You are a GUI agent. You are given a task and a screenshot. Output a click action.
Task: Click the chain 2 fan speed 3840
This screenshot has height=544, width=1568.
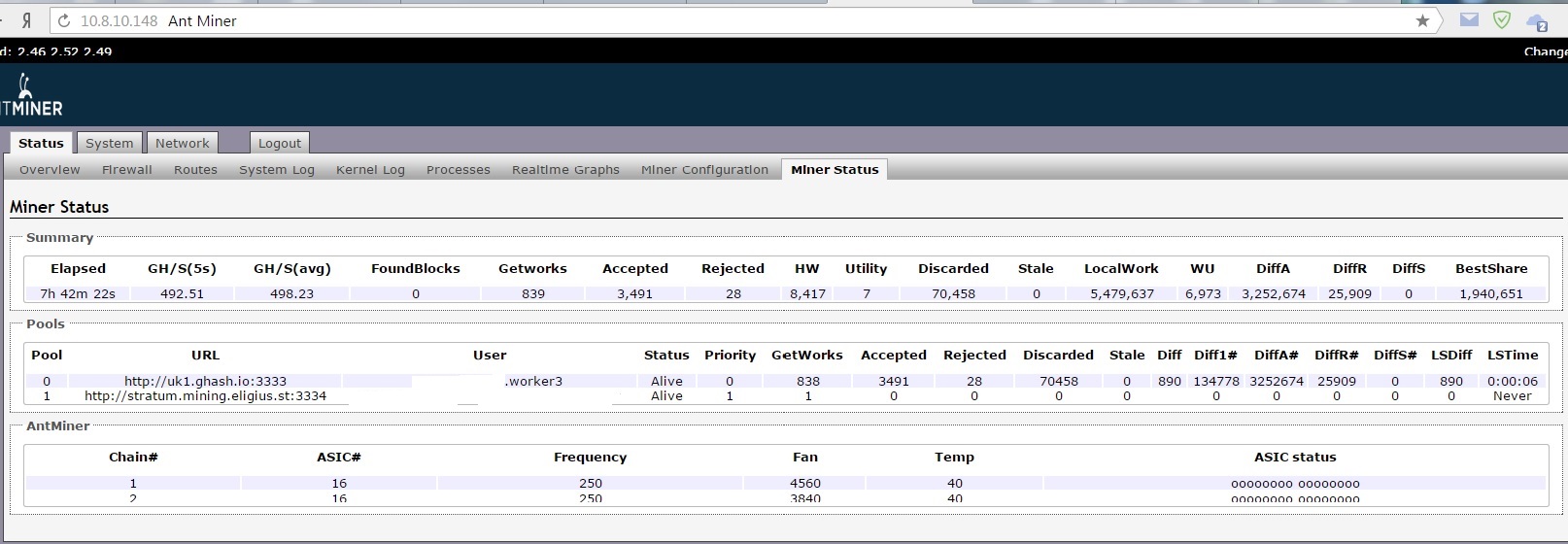click(805, 497)
